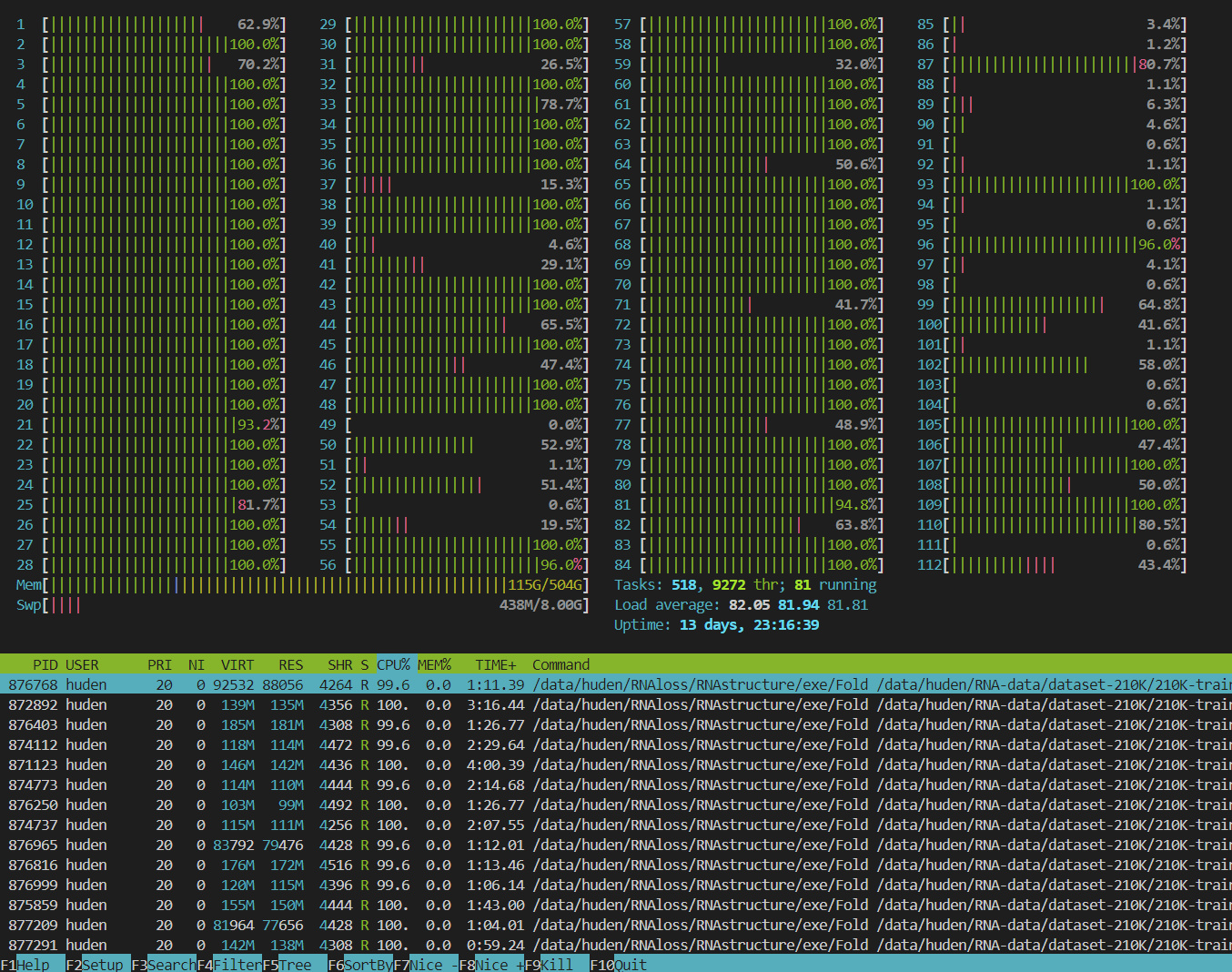The image size is (1232, 972).
Task: Sort by the CPU% column header
Action: [x=393, y=664]
